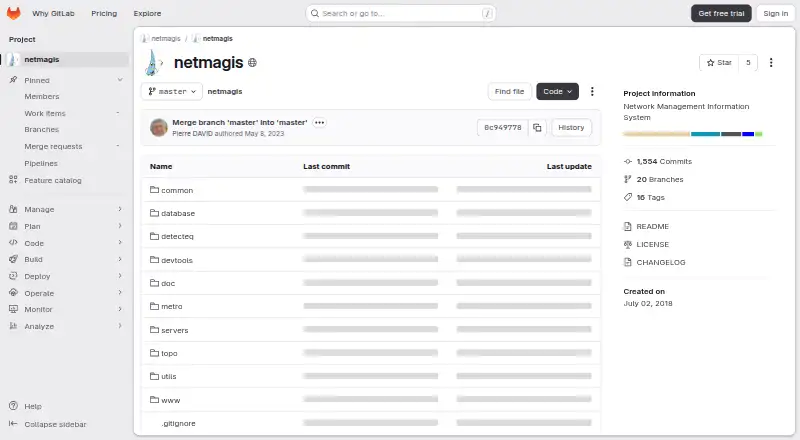Open Feature catalog from its grid icon
The image size is (800, 440).
coord(13,180)
